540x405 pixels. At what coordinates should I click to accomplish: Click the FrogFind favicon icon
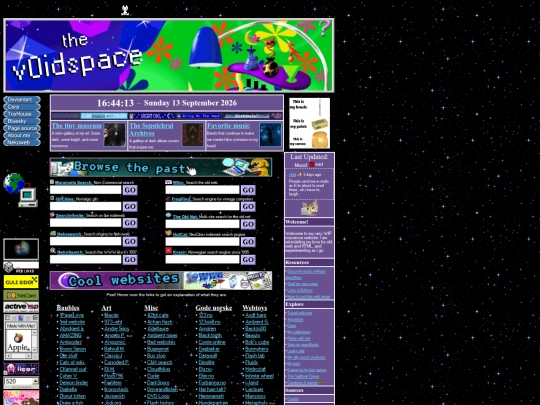coord(168,198)
